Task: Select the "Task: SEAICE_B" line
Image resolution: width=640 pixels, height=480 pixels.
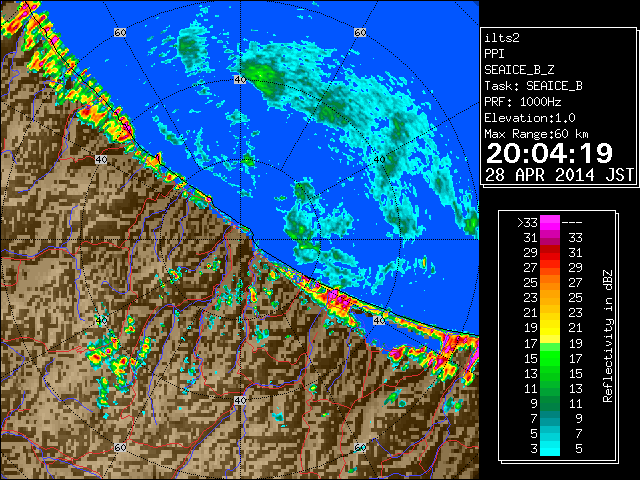Action: 533,86
